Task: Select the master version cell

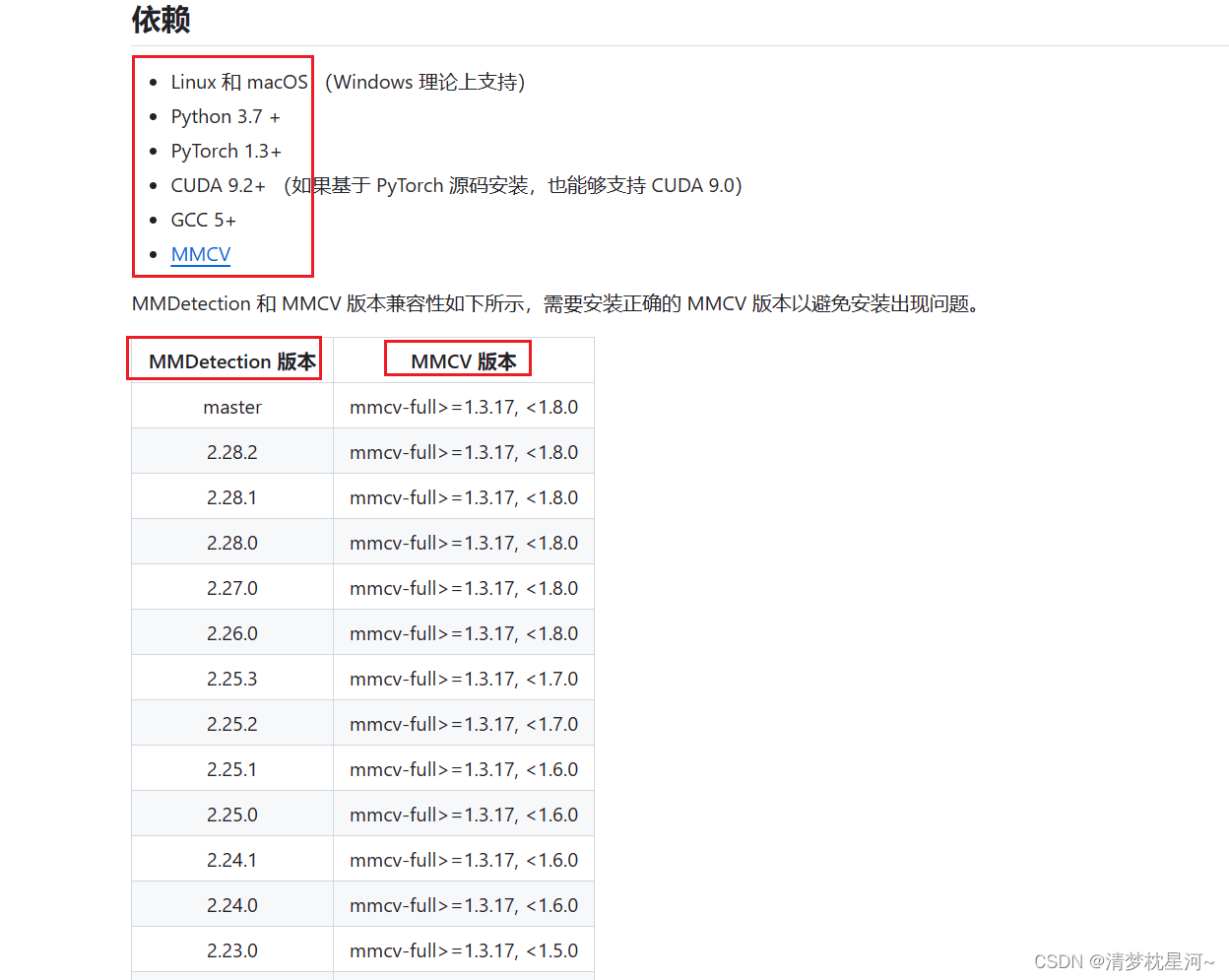Action: 232,407
